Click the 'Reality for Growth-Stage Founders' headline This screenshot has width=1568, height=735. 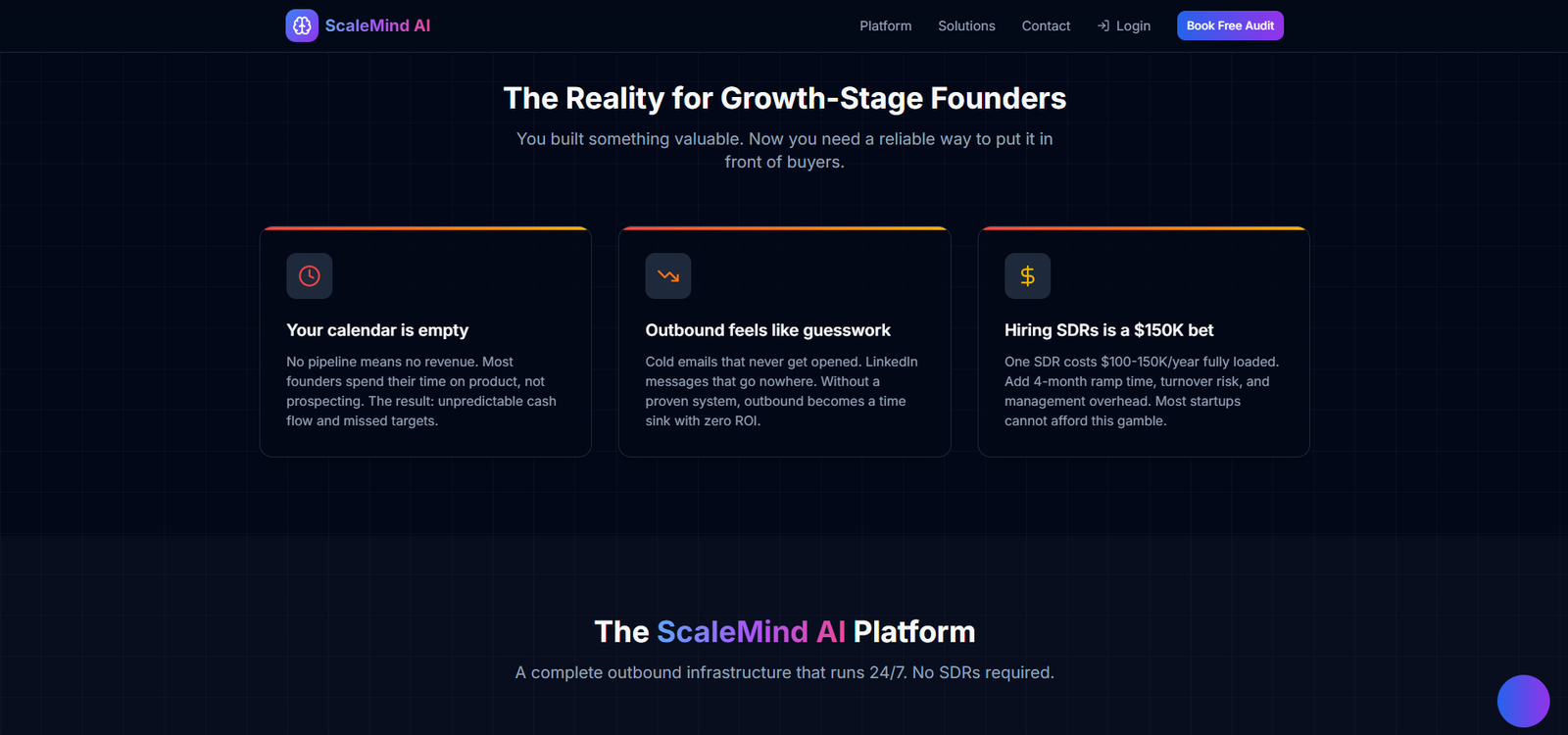coord(784,98)
